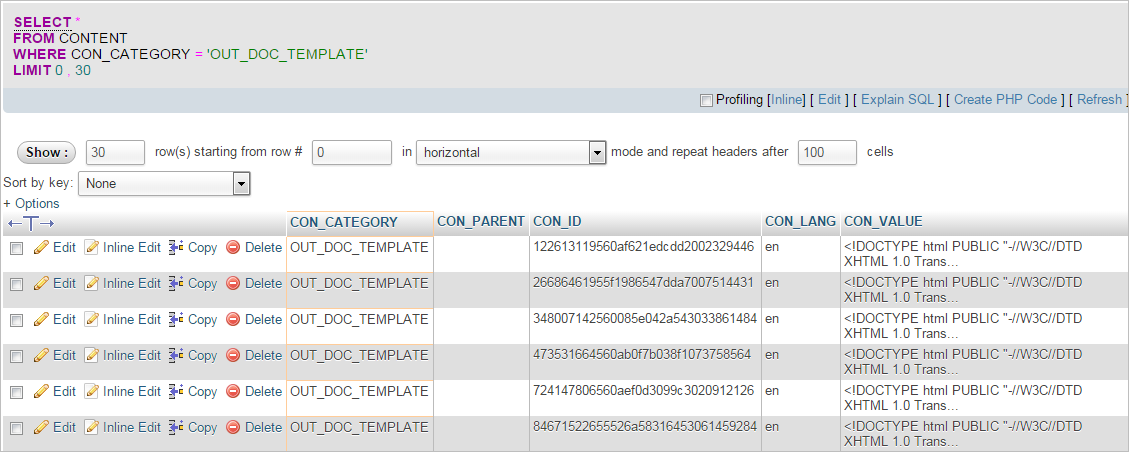Click the Delete icon in the last row
The height and width of the screenshot is (452, 1129).
(x=233, y=427)
